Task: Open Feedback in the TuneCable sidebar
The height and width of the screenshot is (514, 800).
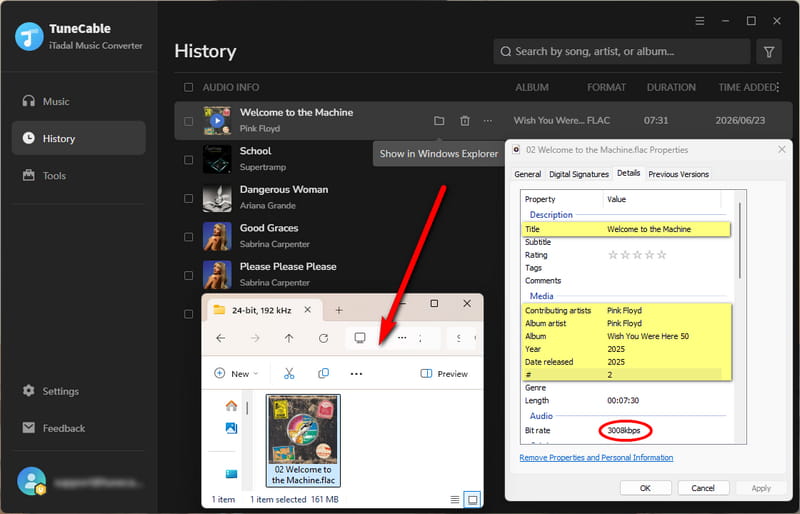Action: click(x=79, y=428)
